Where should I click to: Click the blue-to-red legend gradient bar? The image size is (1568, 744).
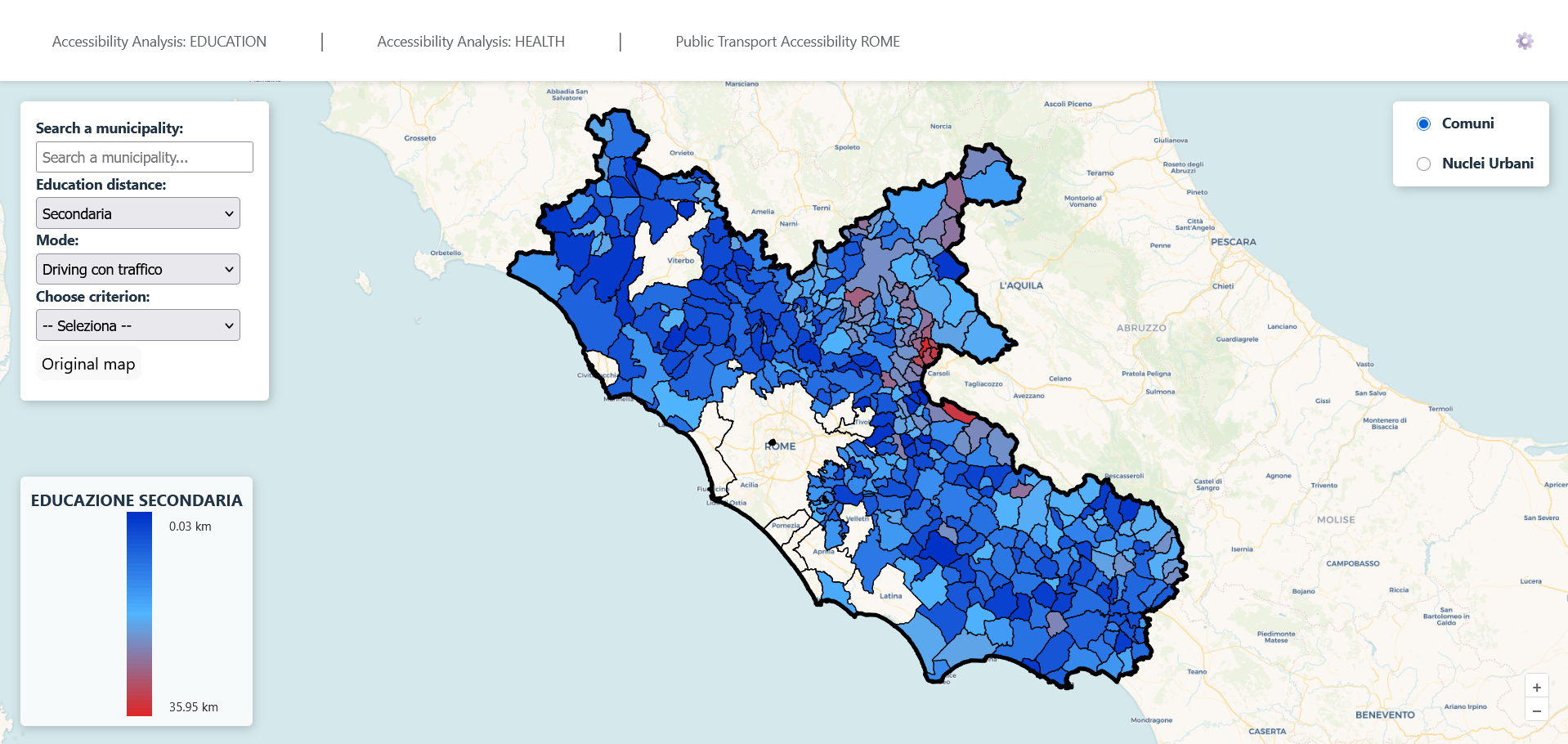click(139, 613)
